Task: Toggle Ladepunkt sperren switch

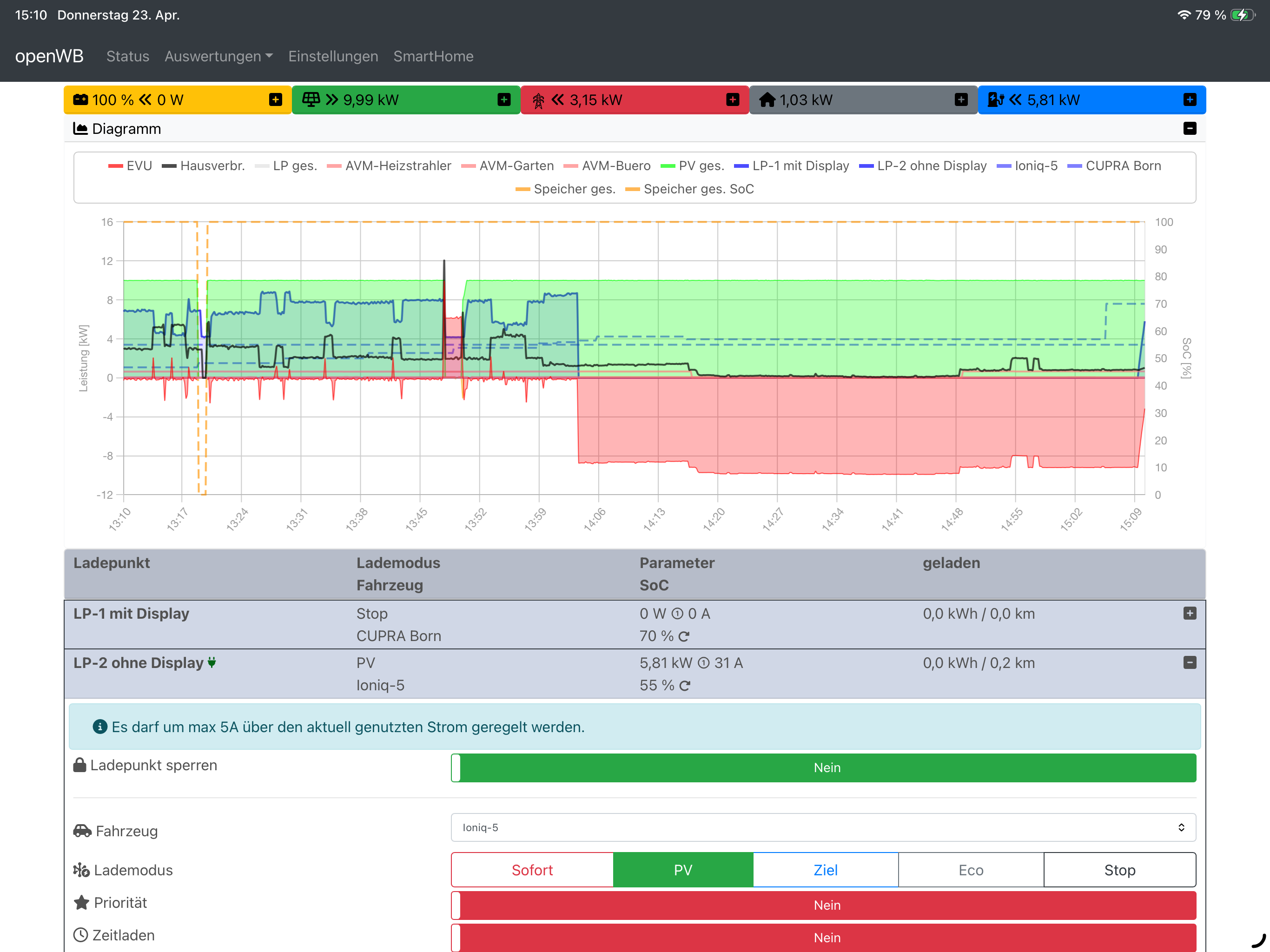Action: [x=823, y=767]
